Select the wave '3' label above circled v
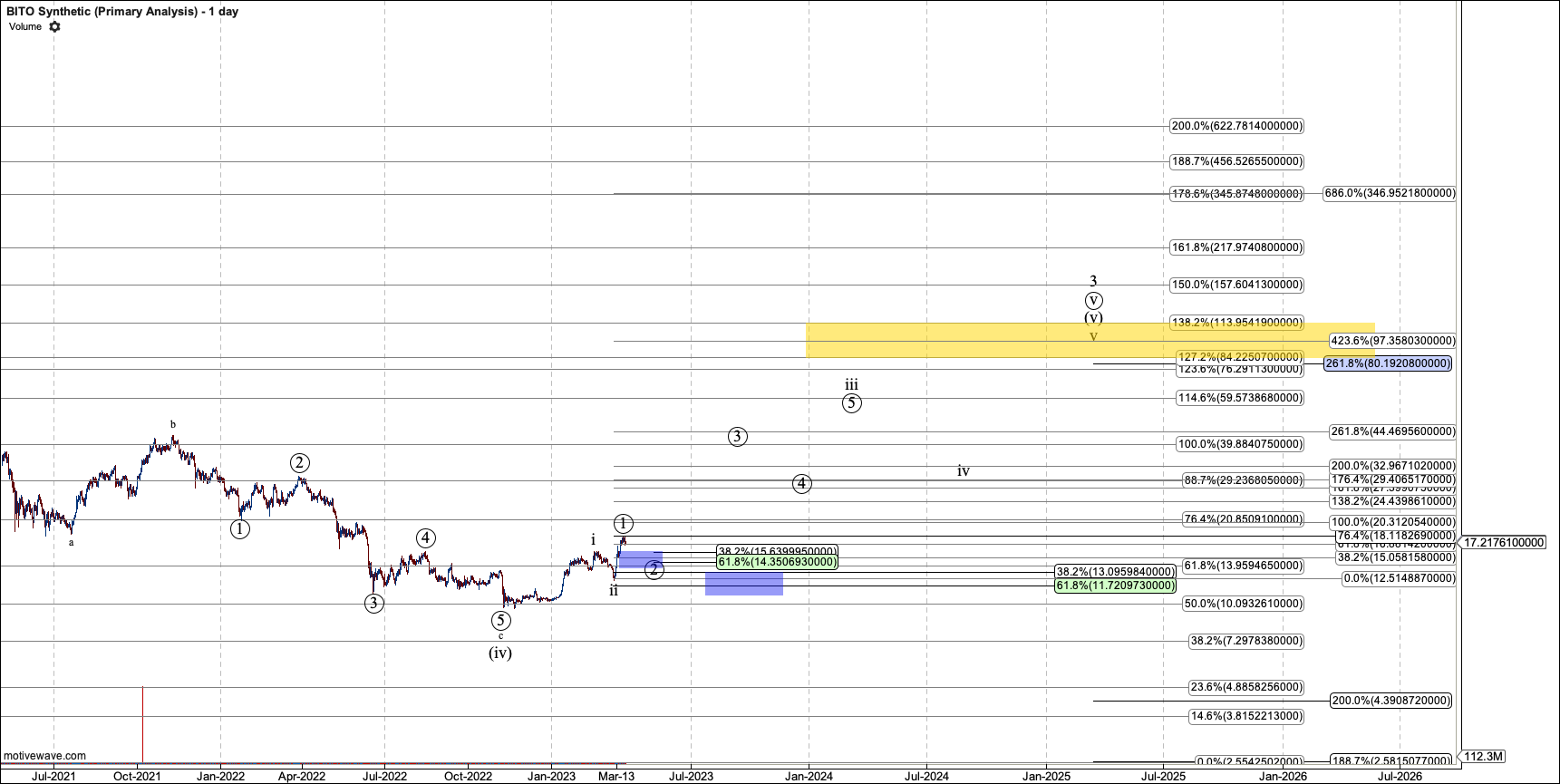This screenshot has width=1560, height=784. (1093, 281)
